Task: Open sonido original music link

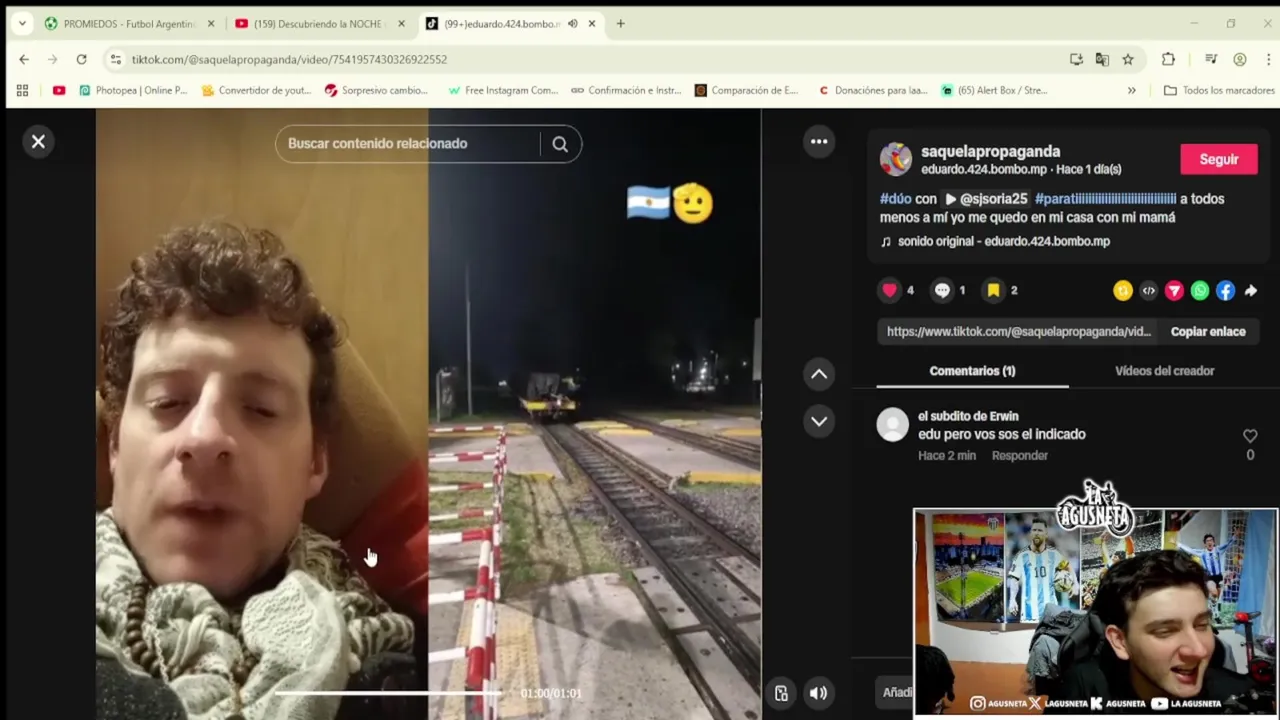Action: pyautogui.click(x=995, y=241)
